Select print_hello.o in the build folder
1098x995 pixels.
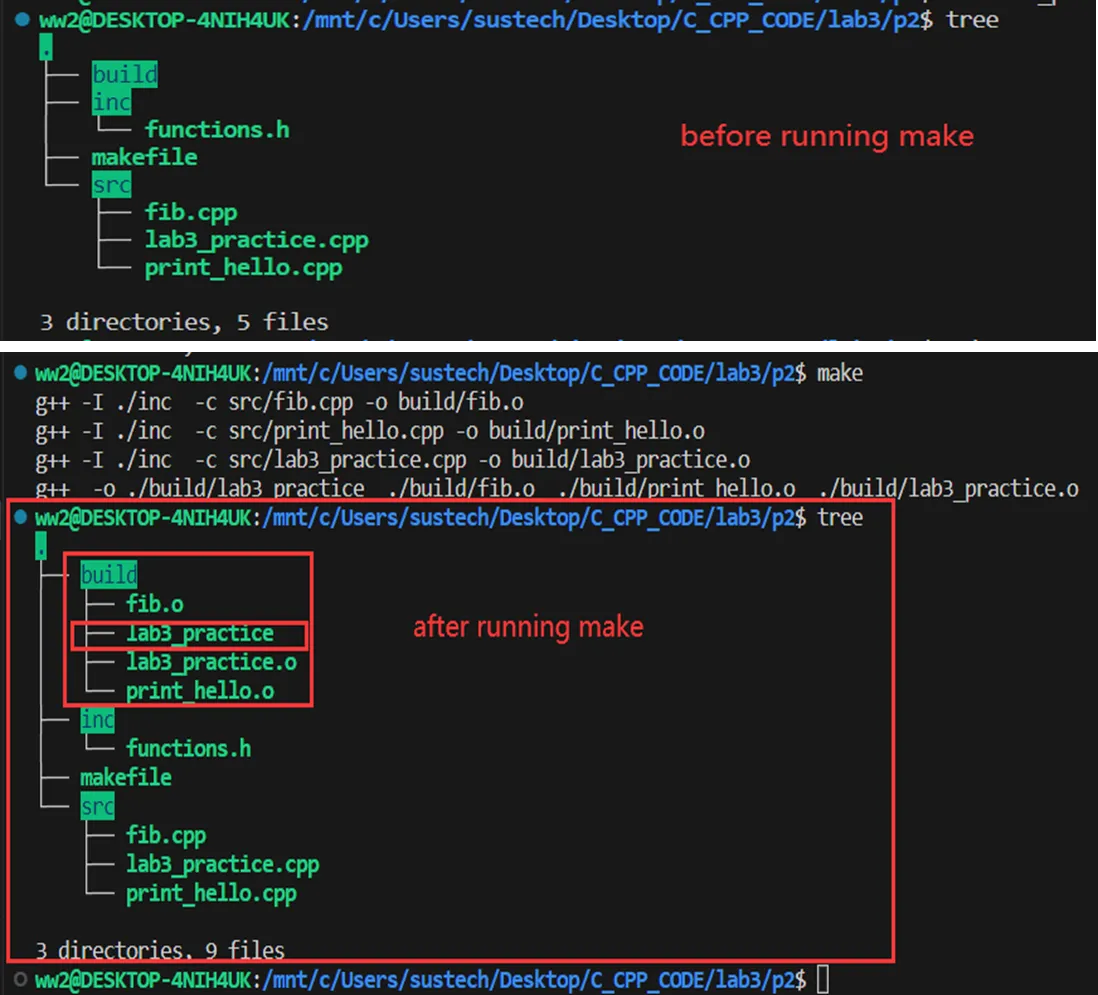(x=199, y=691)
